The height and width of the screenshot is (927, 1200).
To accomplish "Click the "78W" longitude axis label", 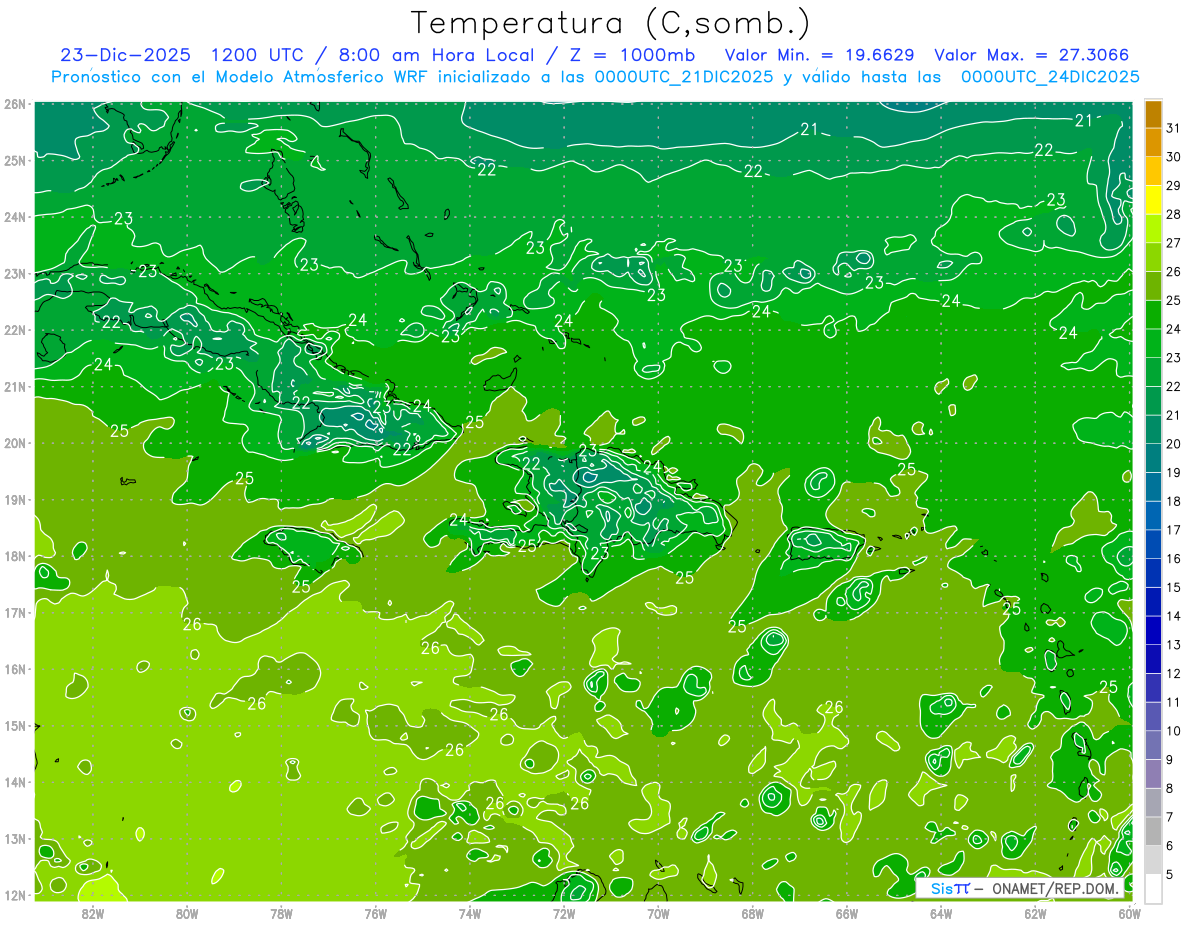I will coord(281,913).
